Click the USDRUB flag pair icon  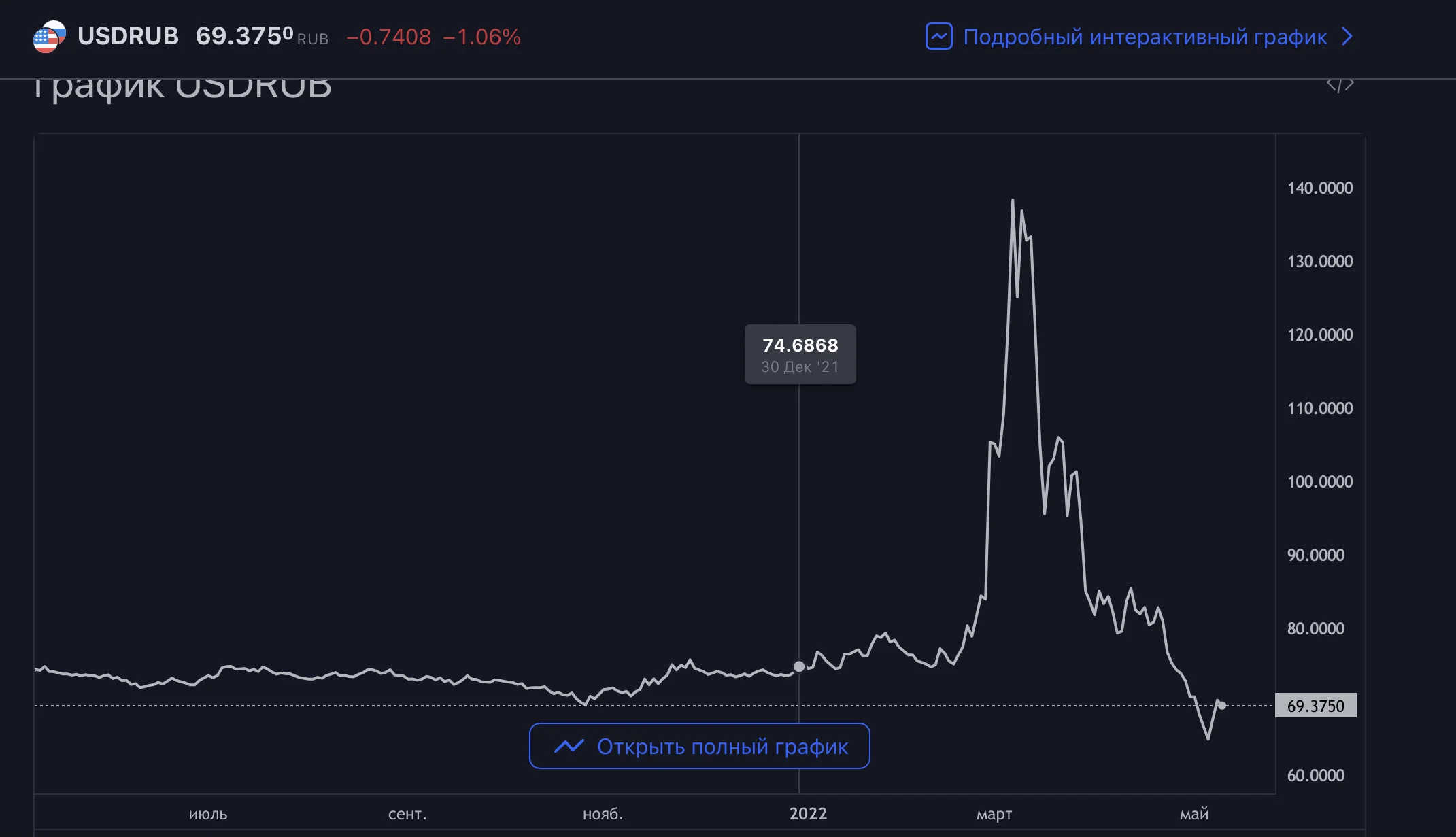coord(50,37)
